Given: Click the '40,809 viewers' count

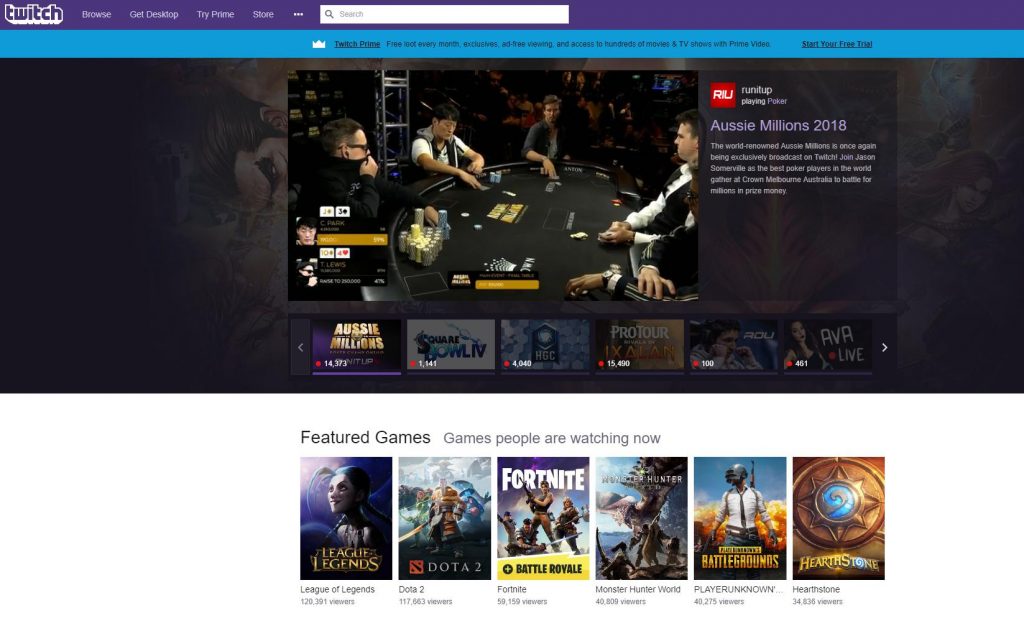Looking at the screenshot, I should click(x=620, y=601).
